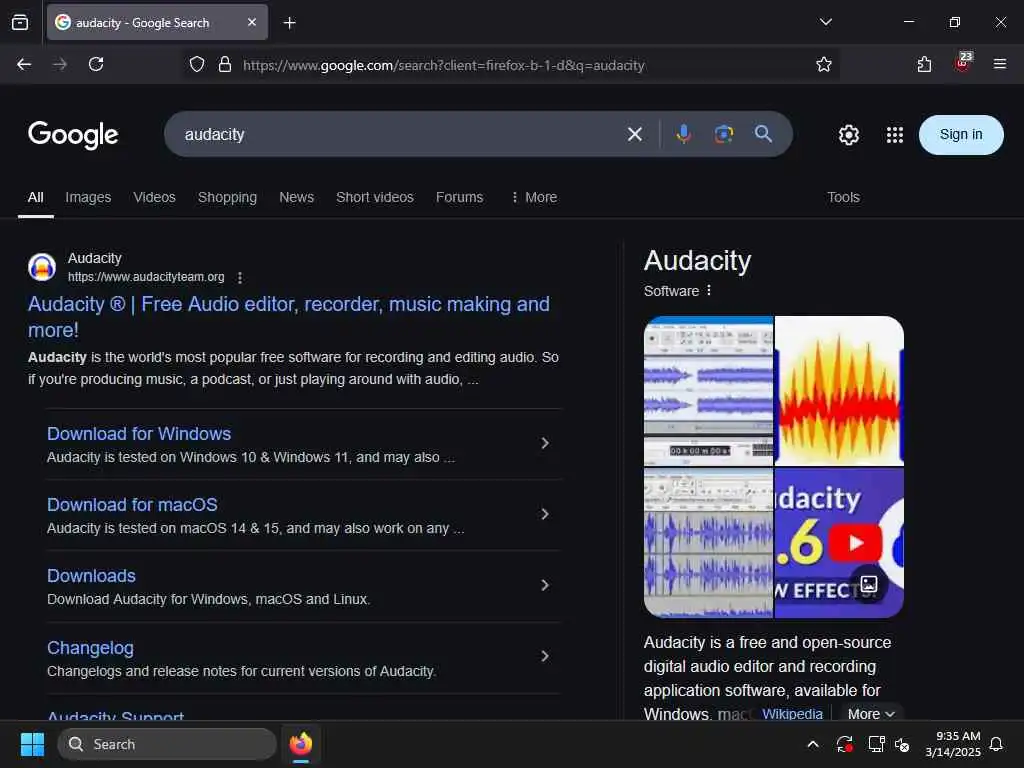Open the three-dot menu beside audacityteam.org
The height and width of the screenshot is (768, 1024).
click(x=240, y=278)
